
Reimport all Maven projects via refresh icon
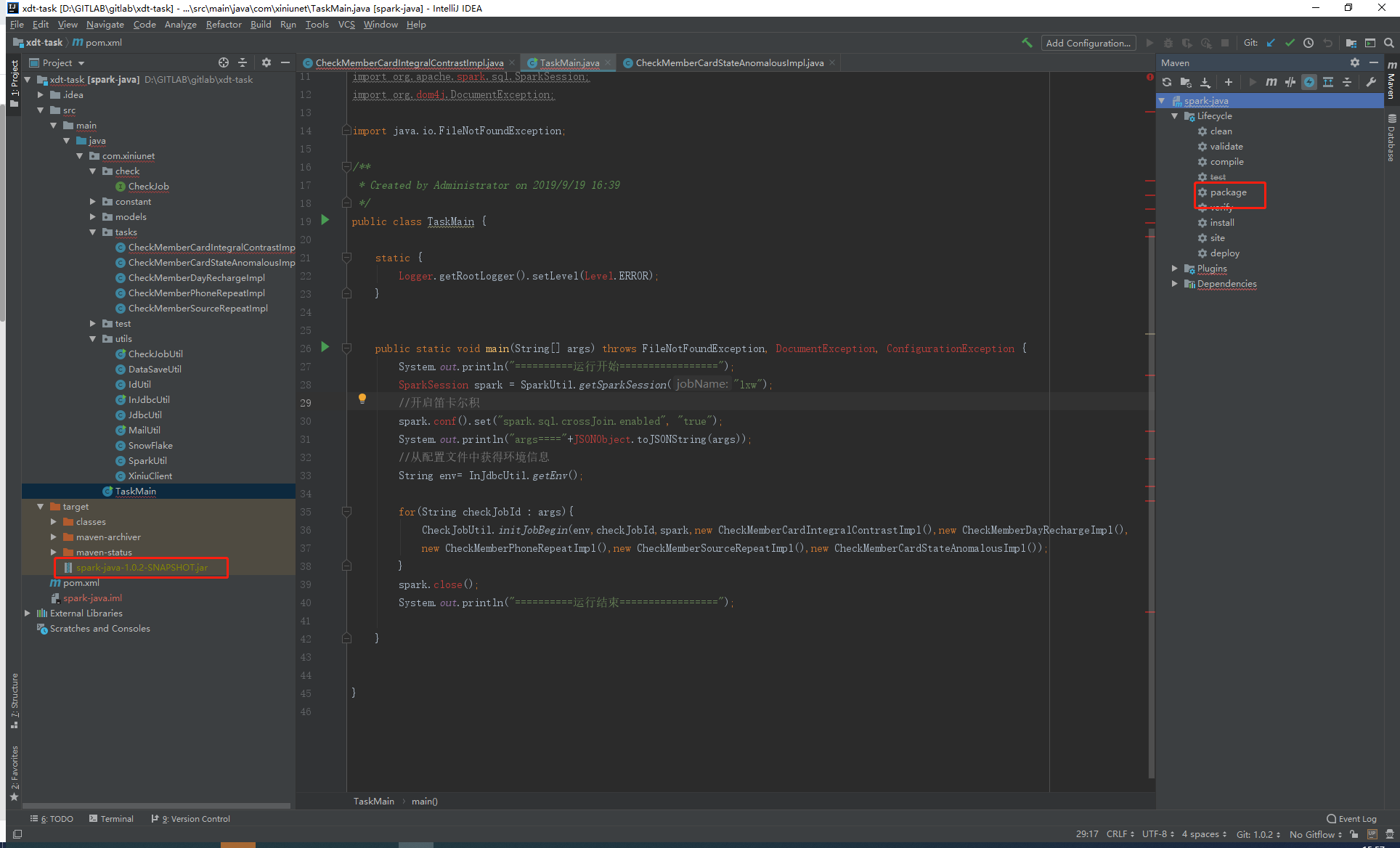pyautogui.click(x=1167, y=82)
